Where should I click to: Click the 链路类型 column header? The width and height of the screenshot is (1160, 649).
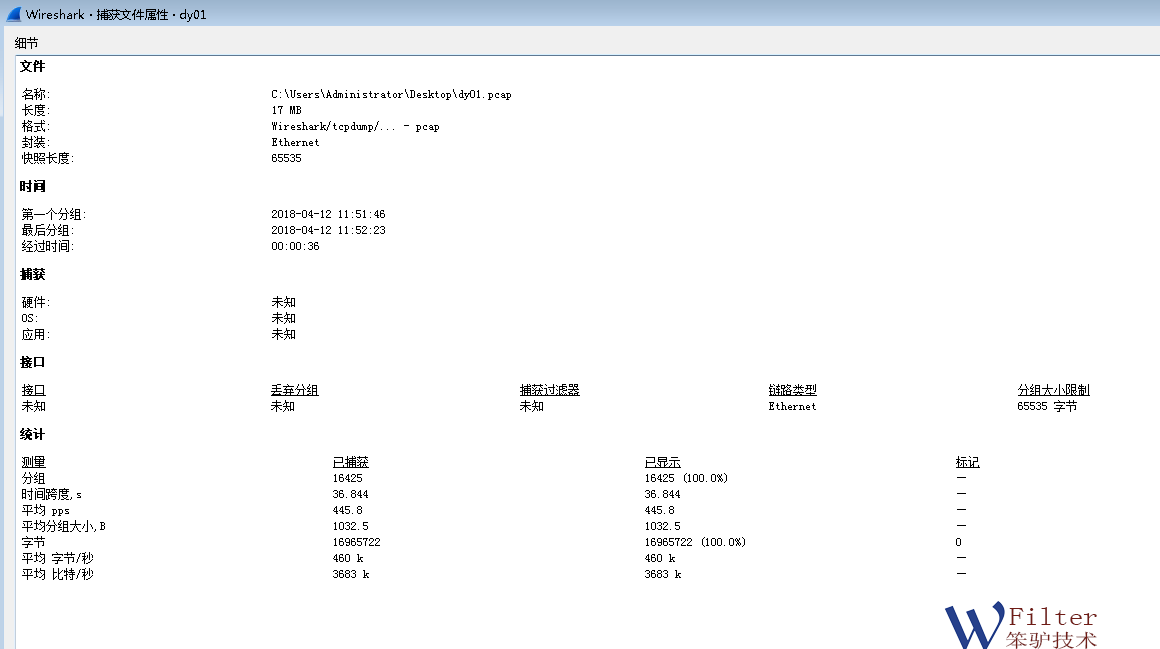(x=792, y=390)
